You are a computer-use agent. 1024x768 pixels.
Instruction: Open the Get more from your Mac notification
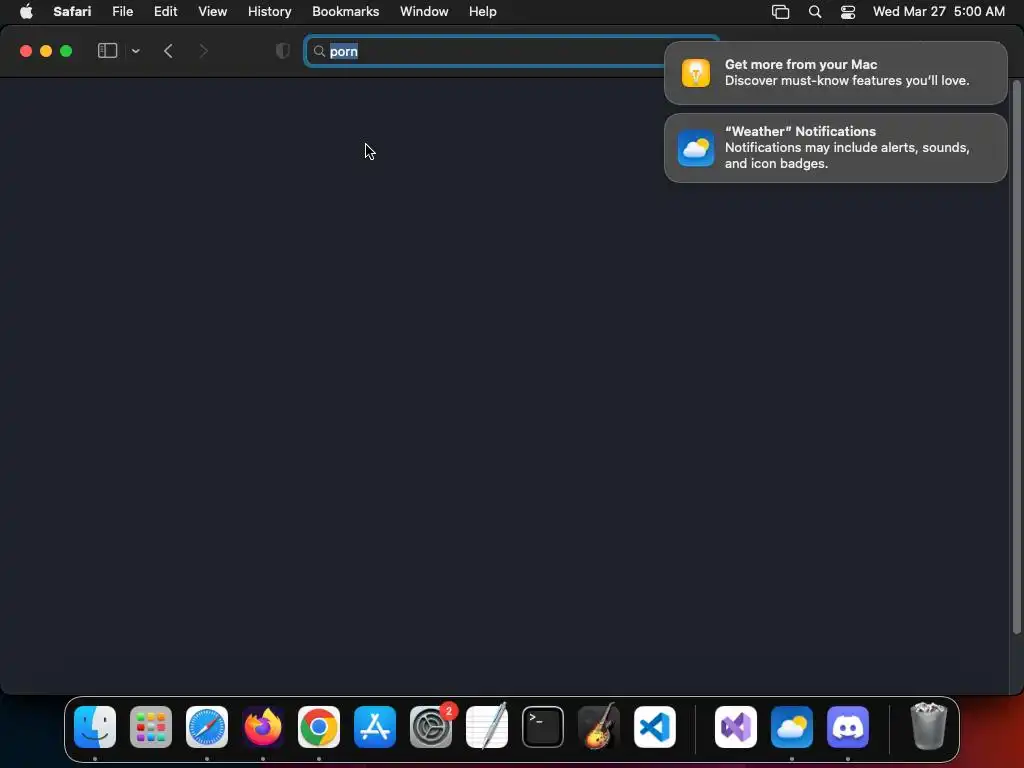(x=835, y=72)
